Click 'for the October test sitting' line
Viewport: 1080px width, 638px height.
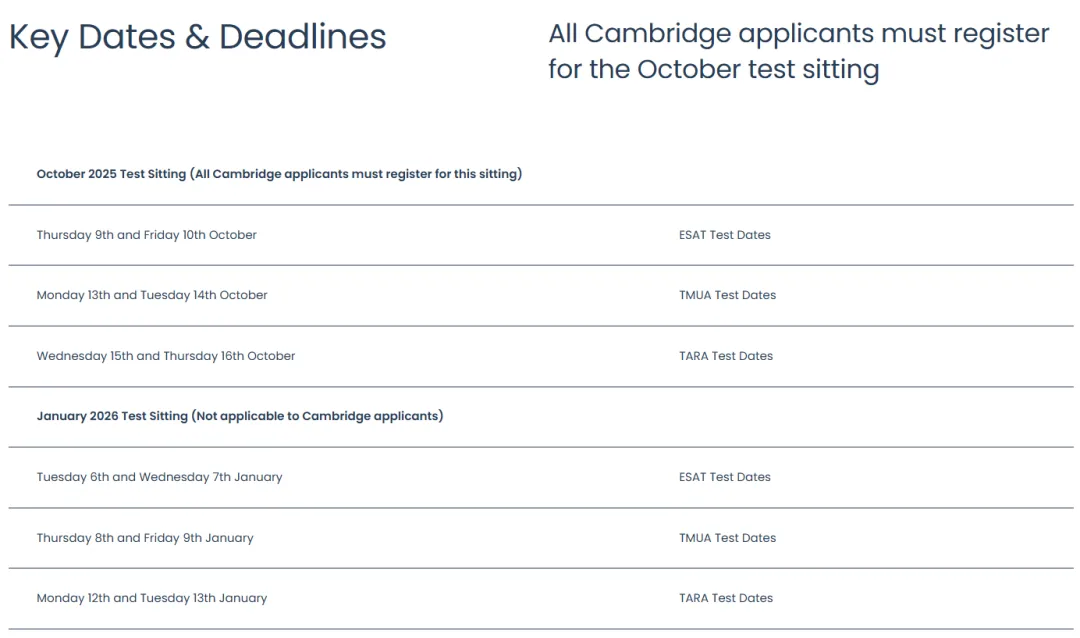[x=714, y=70]
